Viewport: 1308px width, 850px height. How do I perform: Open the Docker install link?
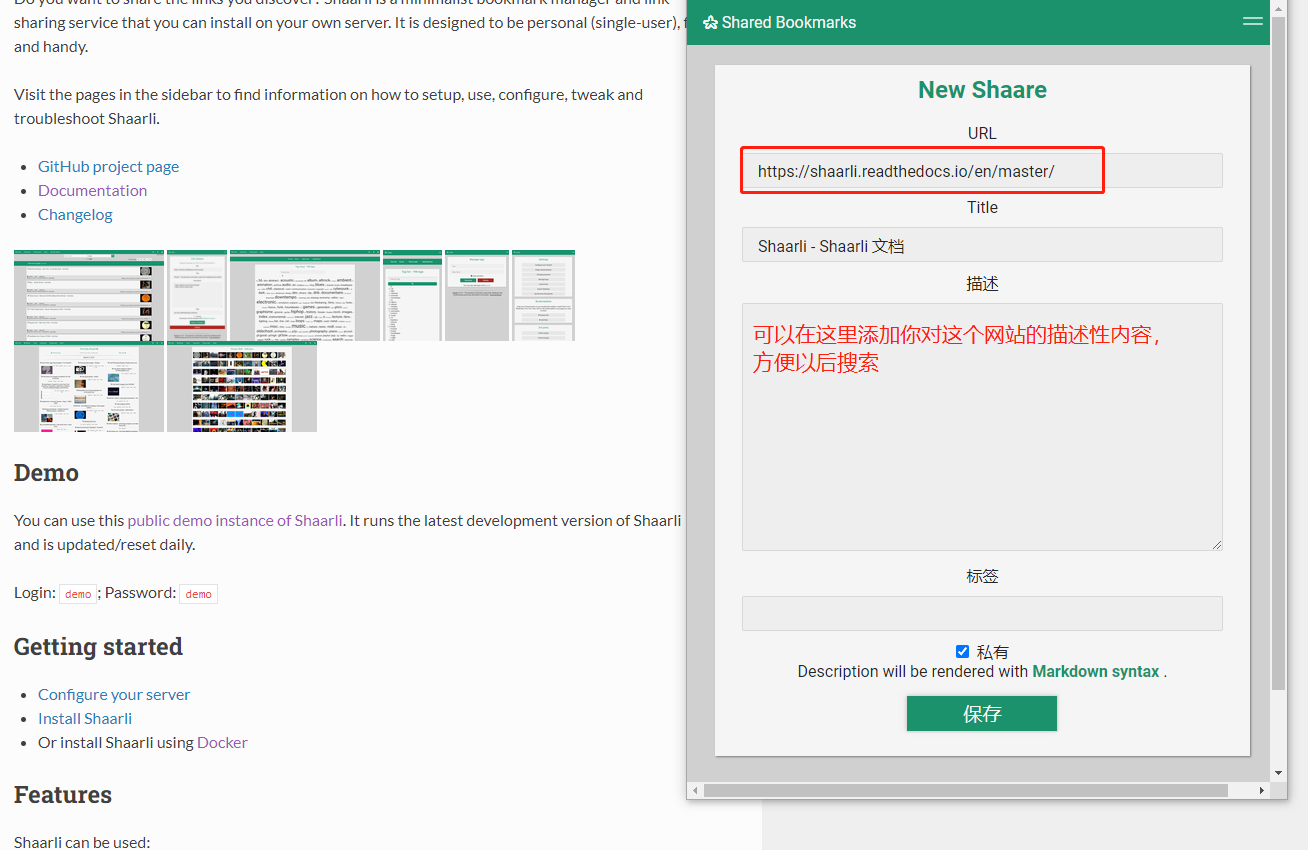click(222, 743)
